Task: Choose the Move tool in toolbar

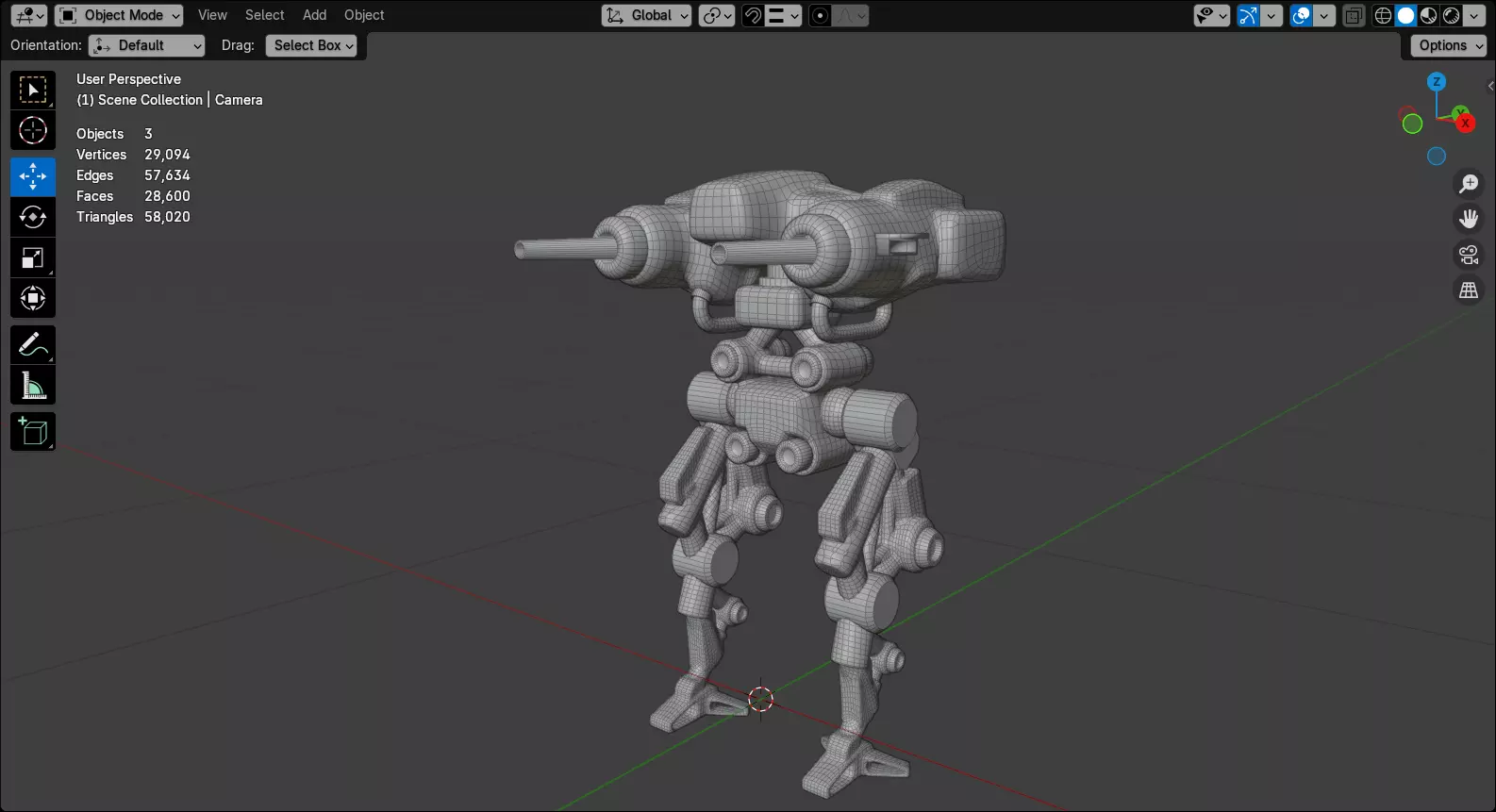Action: point(33,176)
